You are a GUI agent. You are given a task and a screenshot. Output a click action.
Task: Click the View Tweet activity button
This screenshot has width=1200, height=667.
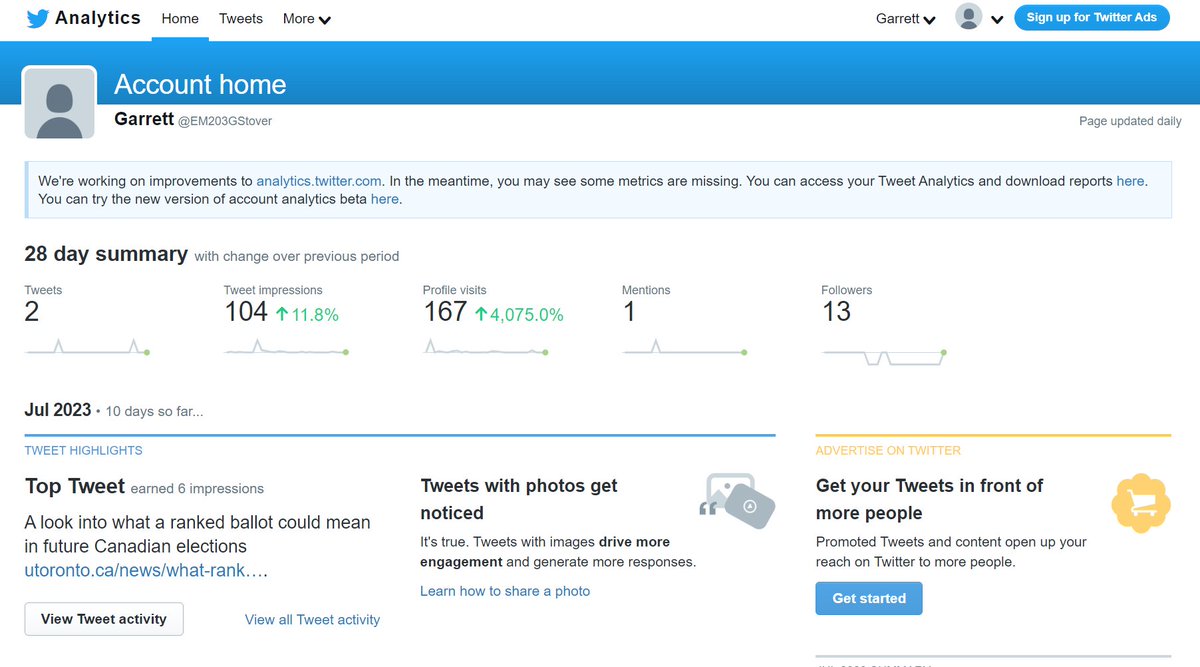pyautogui.click(x=104, y=619)
